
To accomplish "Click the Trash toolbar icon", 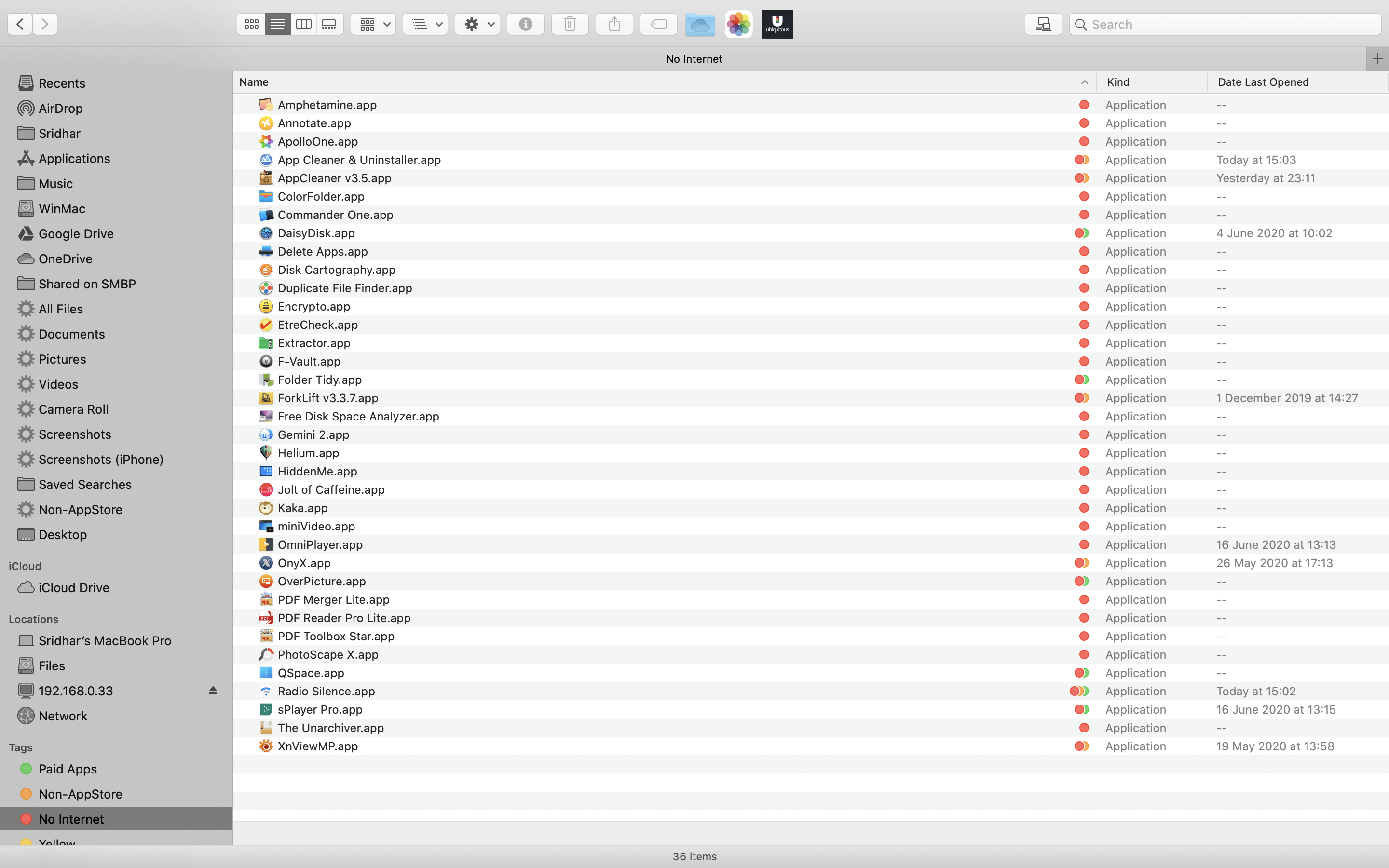I will click(x=570, y=24).
